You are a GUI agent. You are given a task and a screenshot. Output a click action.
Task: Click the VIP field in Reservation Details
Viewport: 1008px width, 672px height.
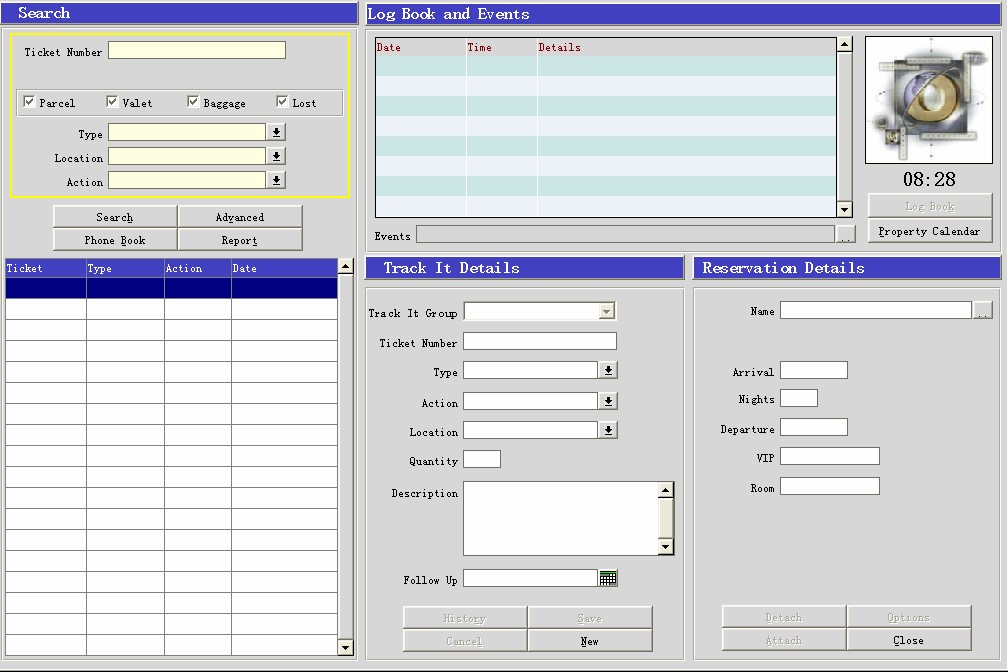coord(830,456)
